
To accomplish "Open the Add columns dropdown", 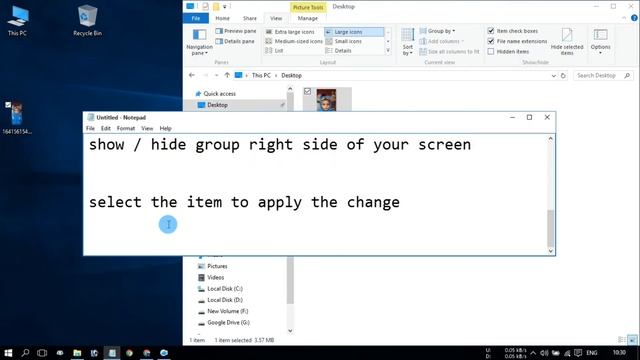I will coord(442,41).
